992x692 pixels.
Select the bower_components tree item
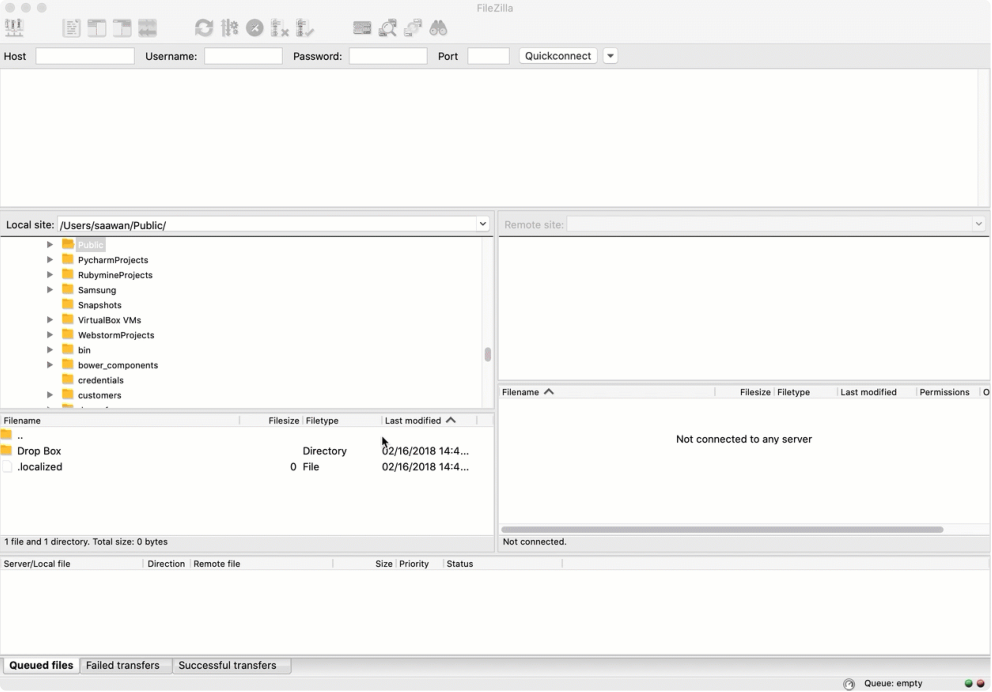pos(118,365)
